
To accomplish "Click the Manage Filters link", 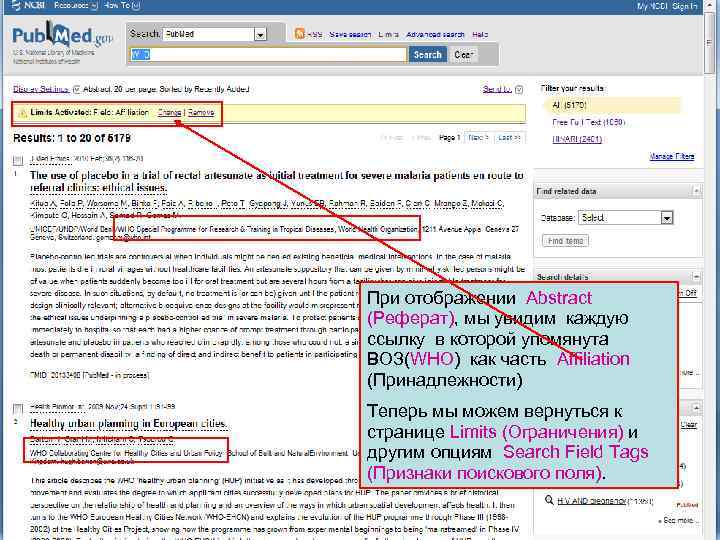I will [x=672, y=157].
